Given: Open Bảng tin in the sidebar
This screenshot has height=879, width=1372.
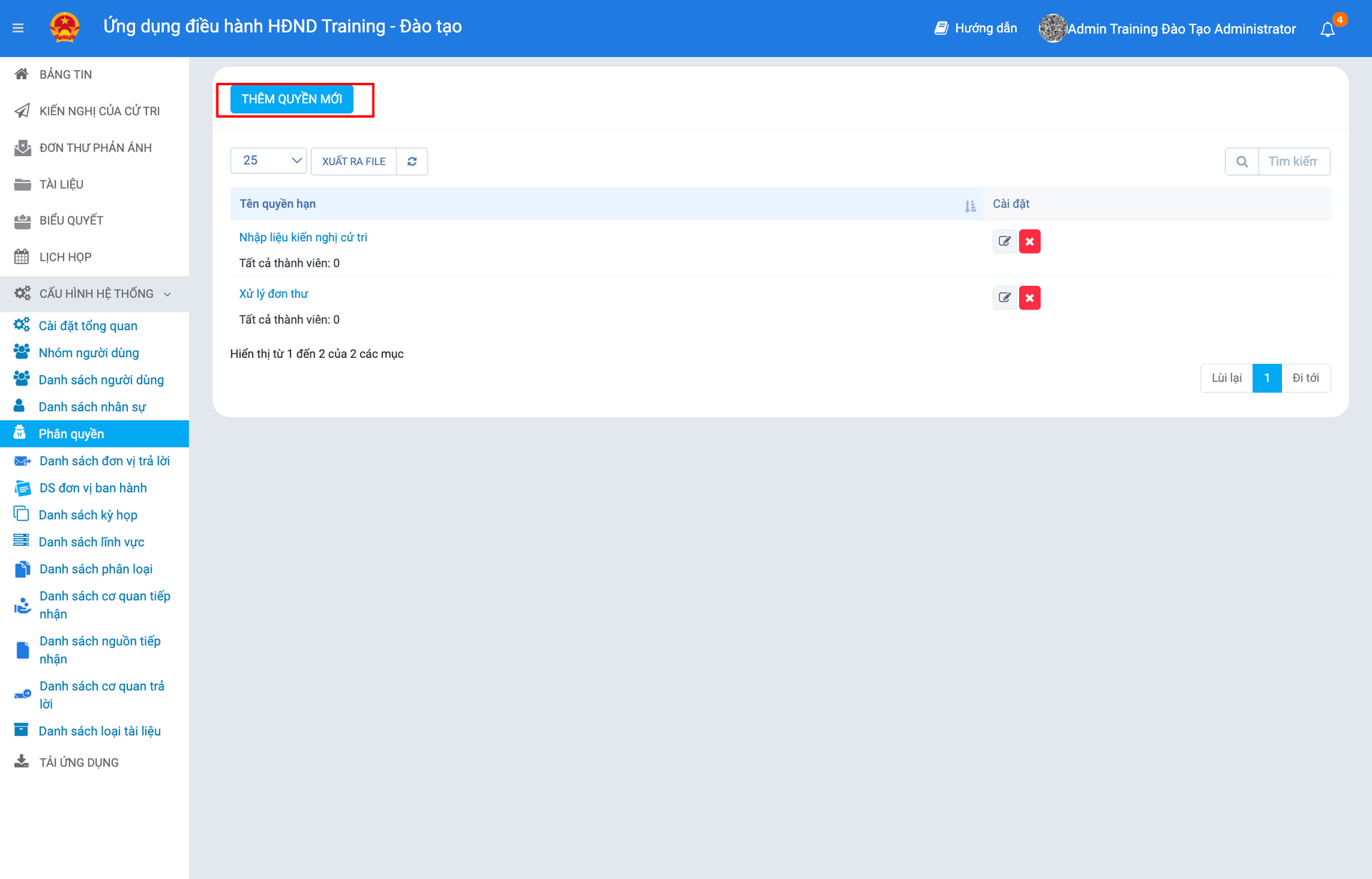Looking at the screenshot, I should [65, 74].
